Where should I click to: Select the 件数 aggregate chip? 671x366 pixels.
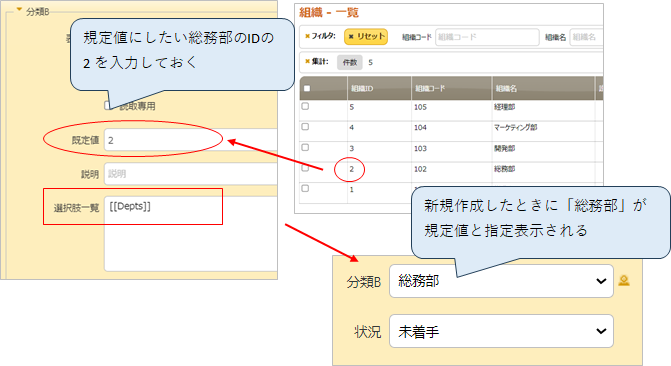click(350, 62)
